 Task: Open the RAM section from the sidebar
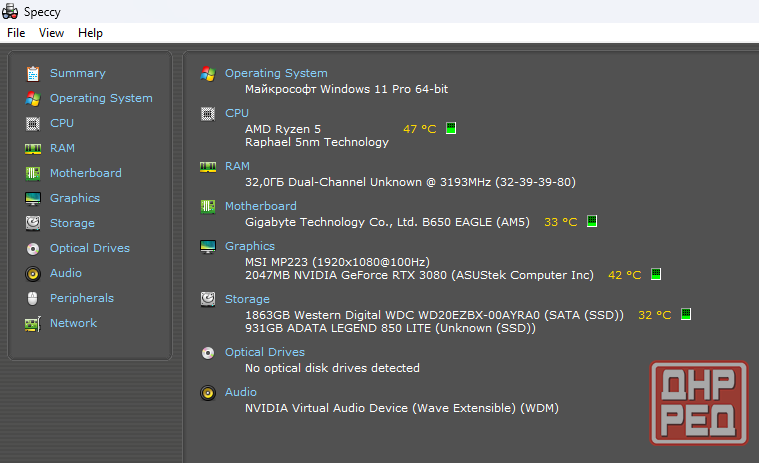pos(62,148)
